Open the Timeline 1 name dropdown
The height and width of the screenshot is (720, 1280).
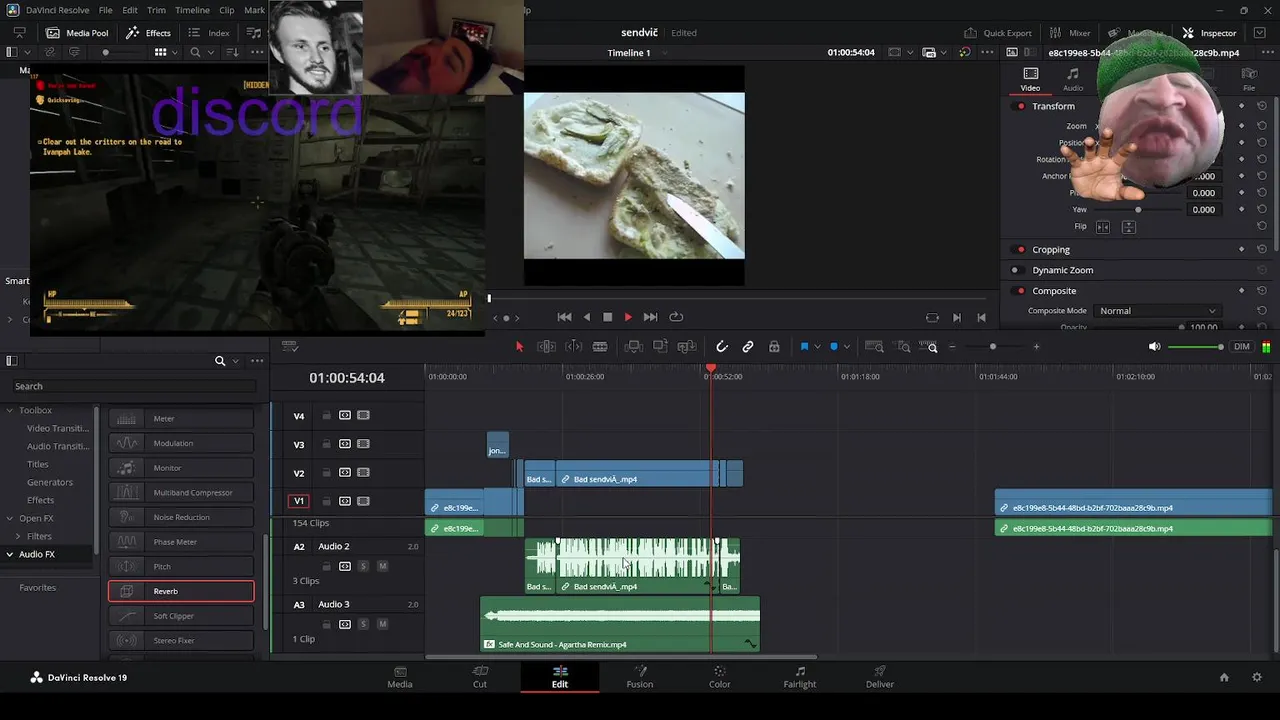coord(634,53)
